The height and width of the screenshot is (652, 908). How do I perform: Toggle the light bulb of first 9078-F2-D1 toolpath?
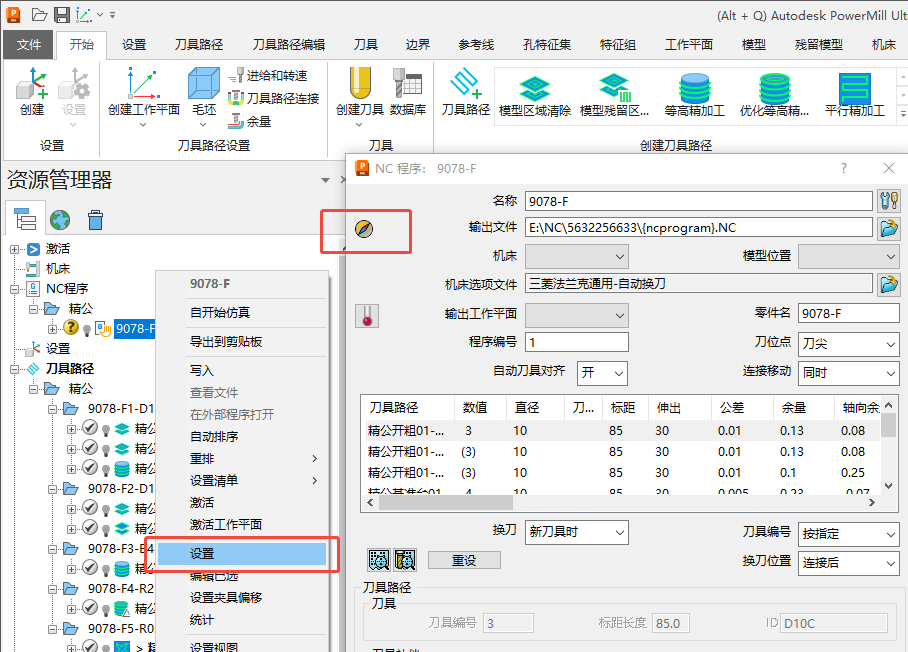coord(106,508)
